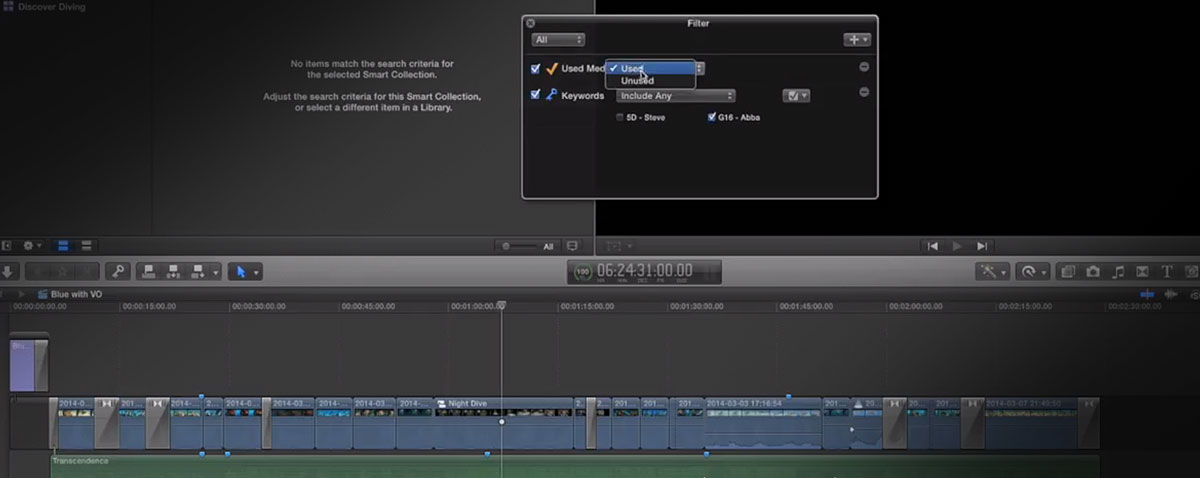Show or hide the Libraries list
Image resolution: width=1200 pixels, height=478 pixels.
[x=7, y=245]
